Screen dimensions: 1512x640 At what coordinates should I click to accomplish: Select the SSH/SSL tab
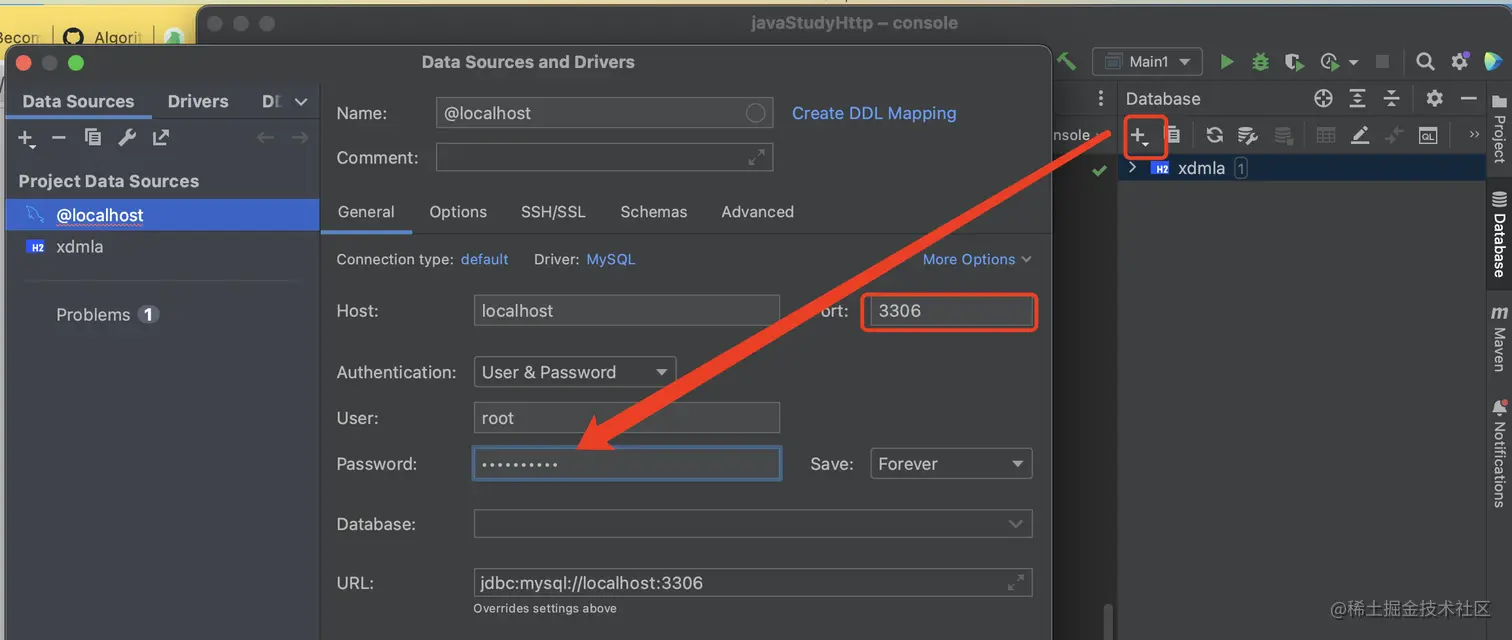(x=553, y=212)
